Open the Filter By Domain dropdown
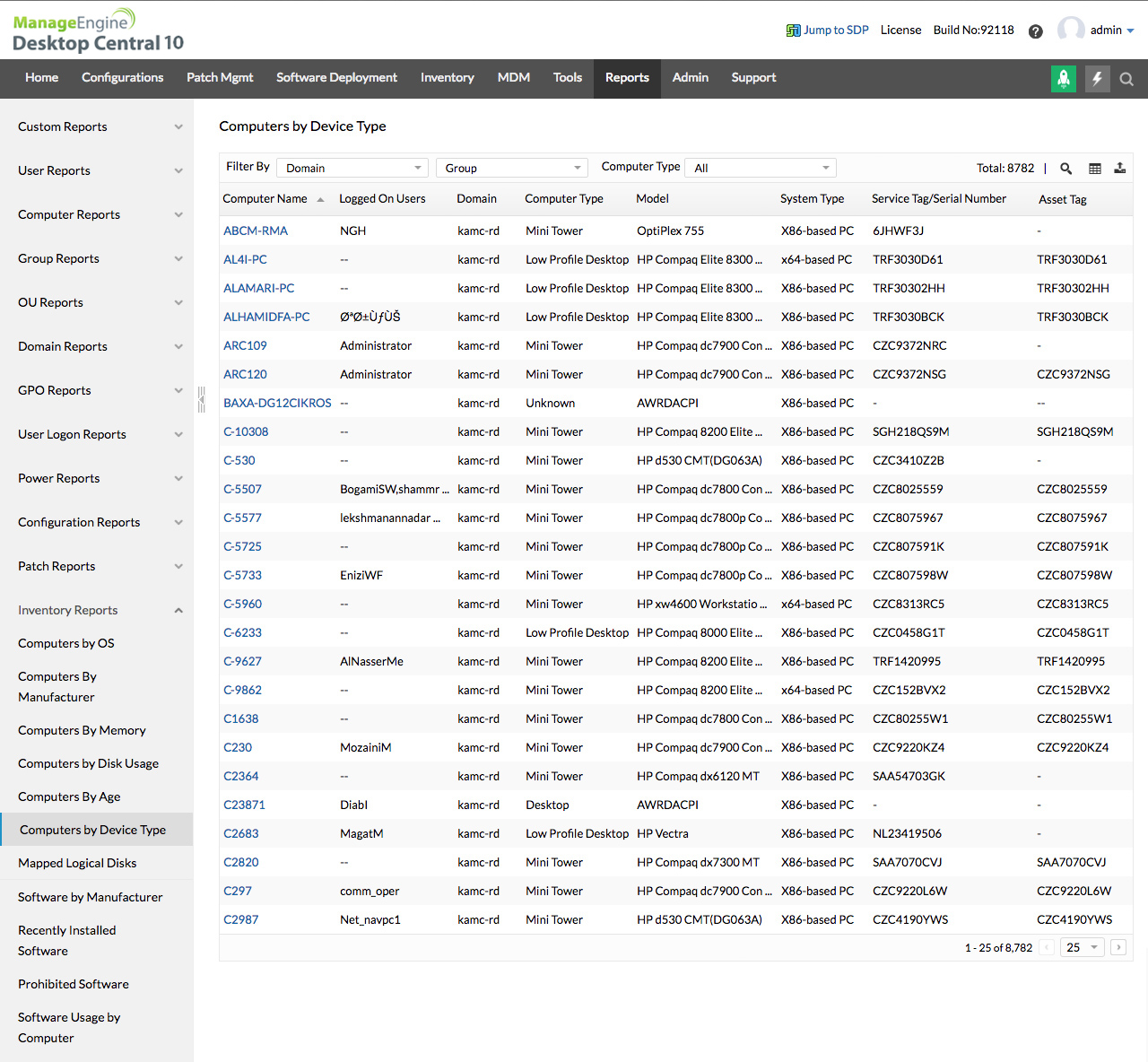The image size is (1148, 1062). [x=352, y=168]
